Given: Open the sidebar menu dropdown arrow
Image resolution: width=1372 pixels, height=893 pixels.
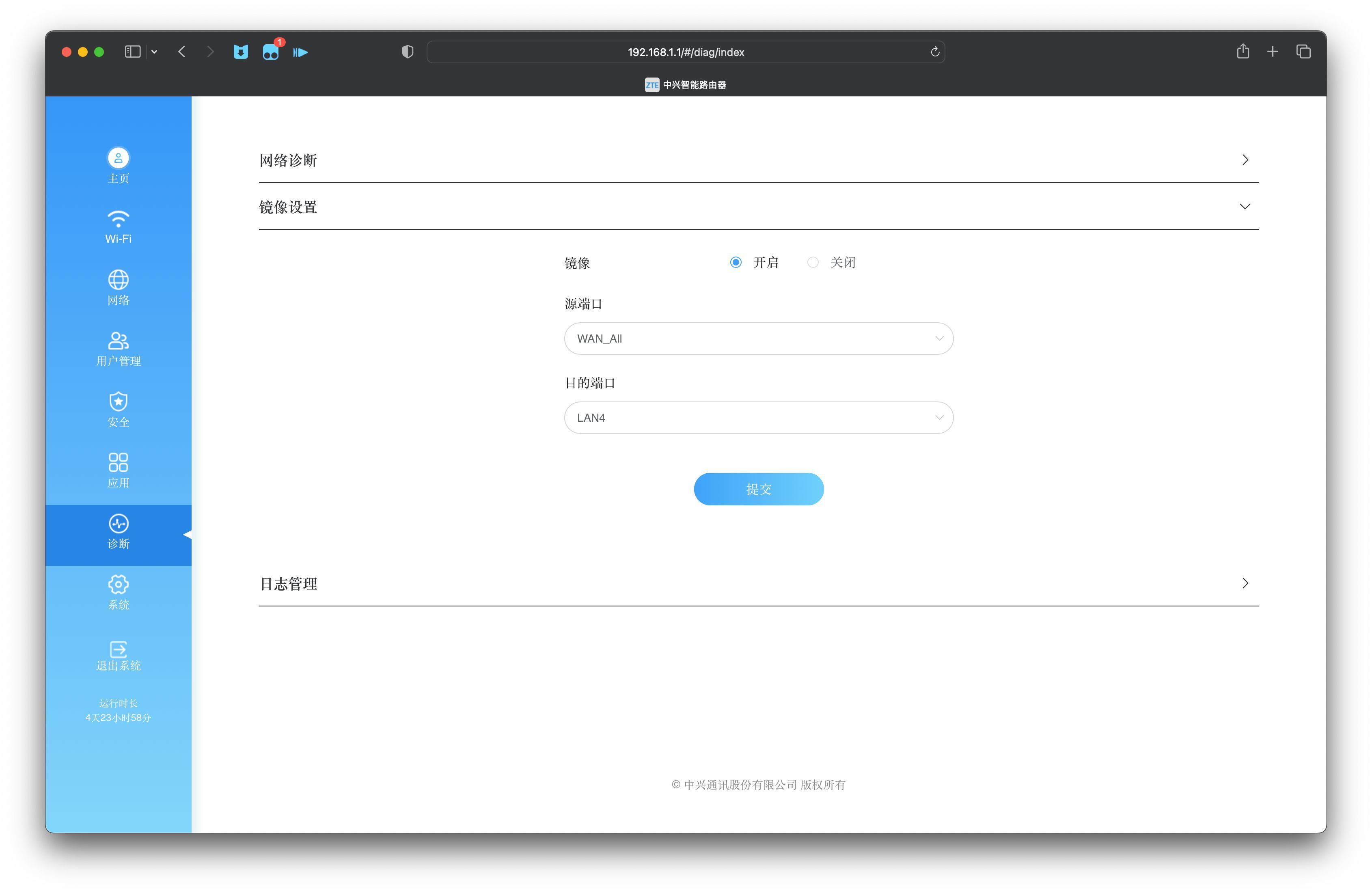Looking at the screenshot, I should (154, 52).
